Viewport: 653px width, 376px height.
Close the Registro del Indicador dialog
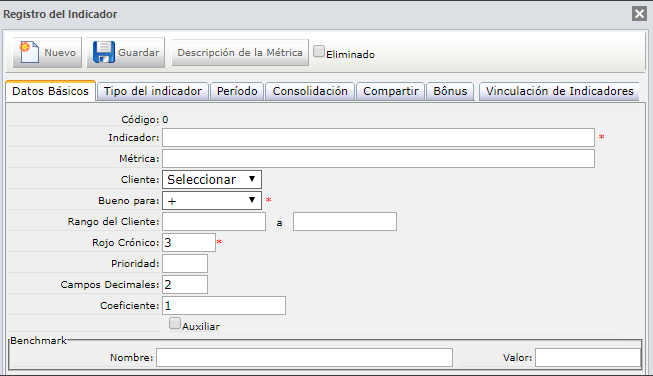pos(639,14)
